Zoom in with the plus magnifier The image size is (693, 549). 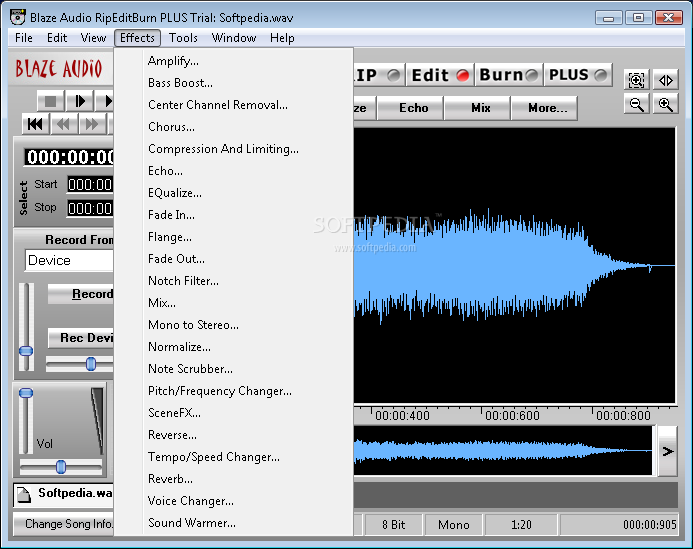[666, 104]
